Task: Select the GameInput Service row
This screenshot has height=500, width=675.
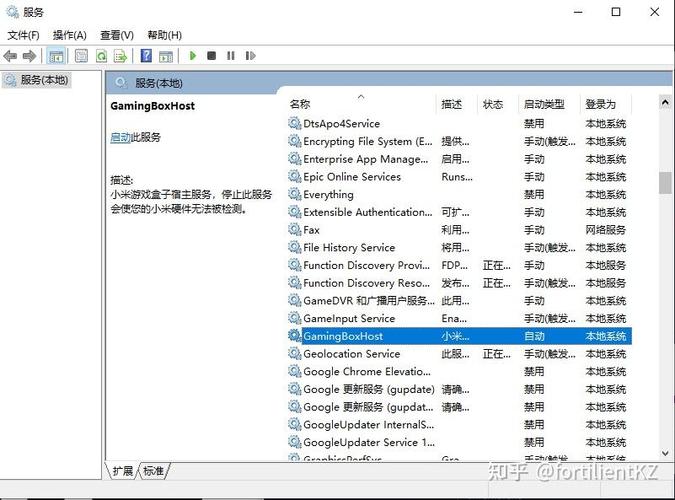Action: (x=459, y=318)
